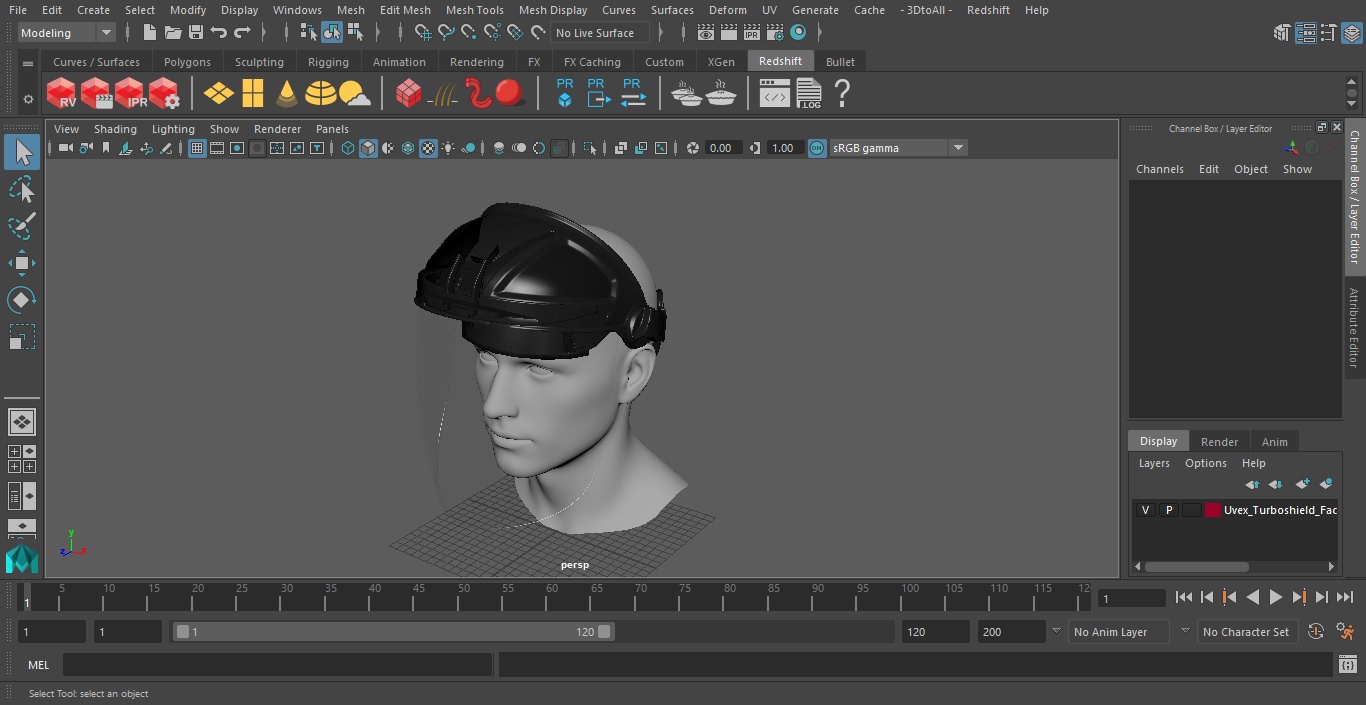Toggle textured display checker icon
The width and height of the screenshot is (1366, 705).
(428, 148)
